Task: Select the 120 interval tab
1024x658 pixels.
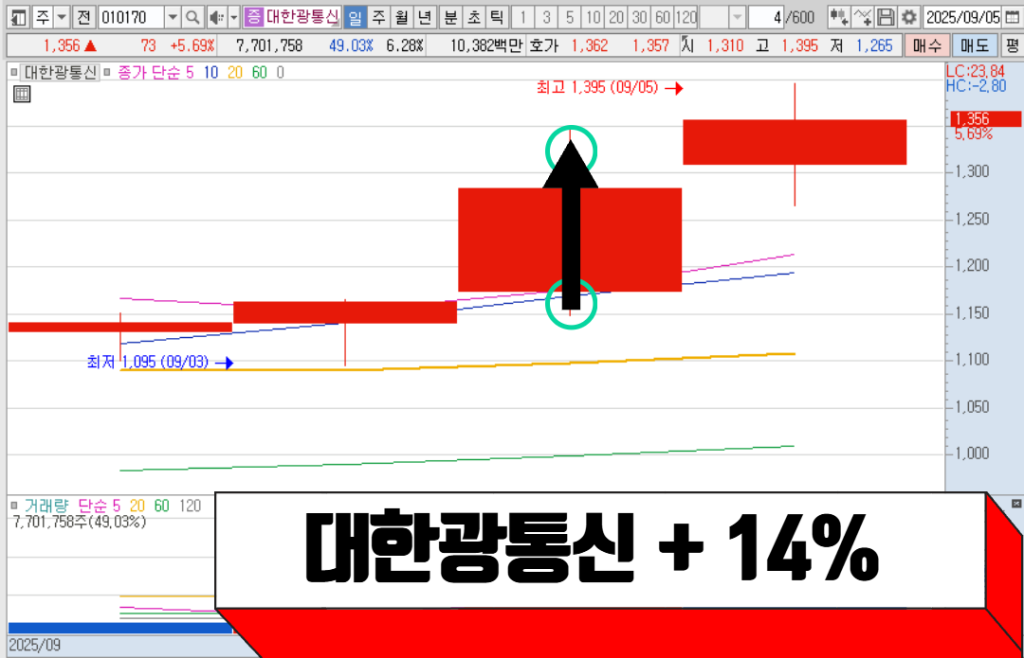Action: point(686,17)
